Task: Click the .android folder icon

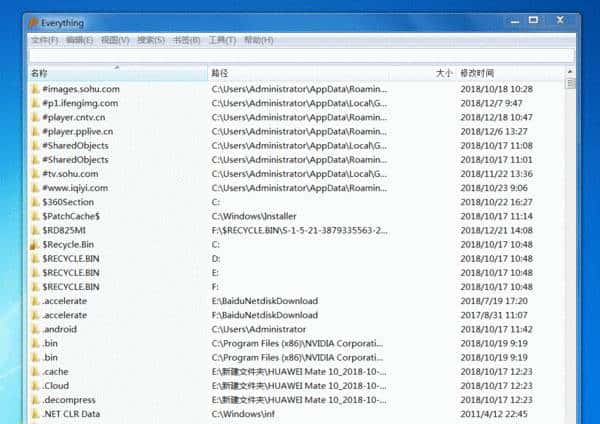Action: tap(35, 329)
